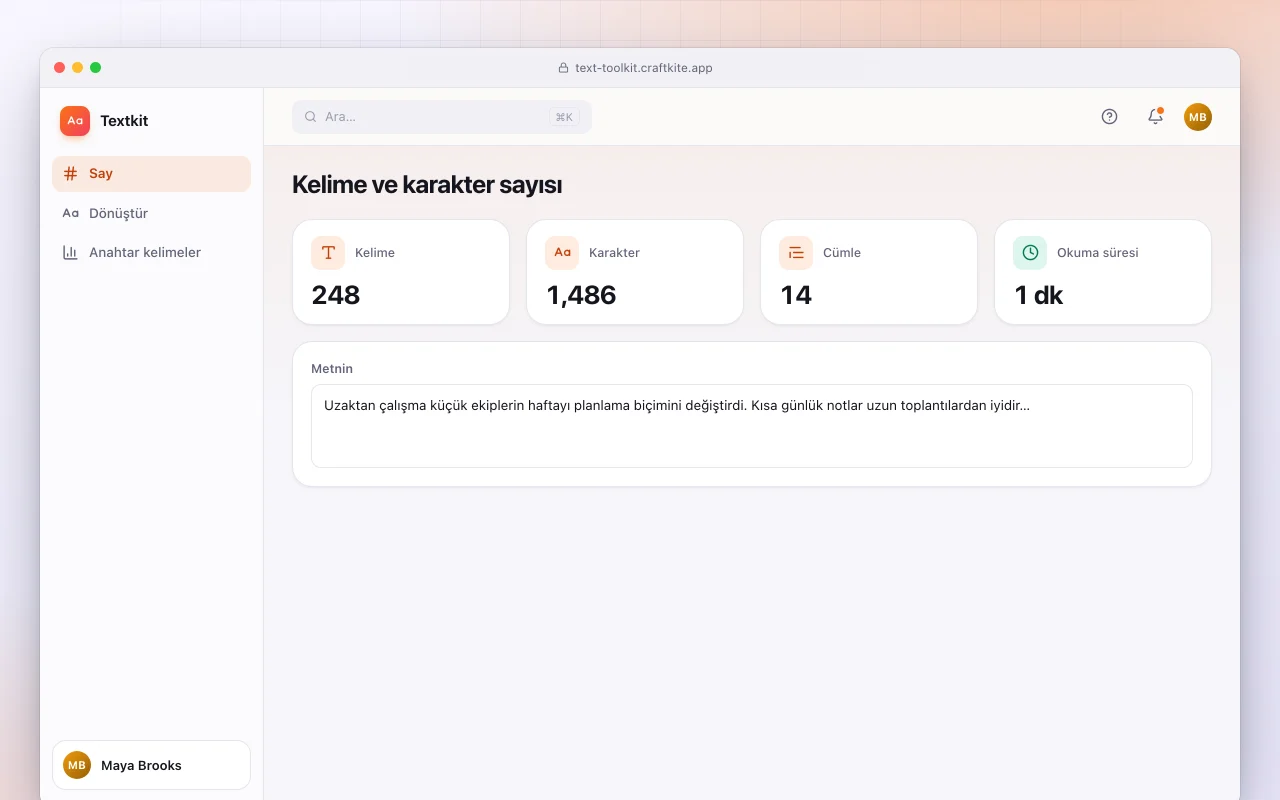Click the Metnin label

pyautogui.click(x=332, y=369)
